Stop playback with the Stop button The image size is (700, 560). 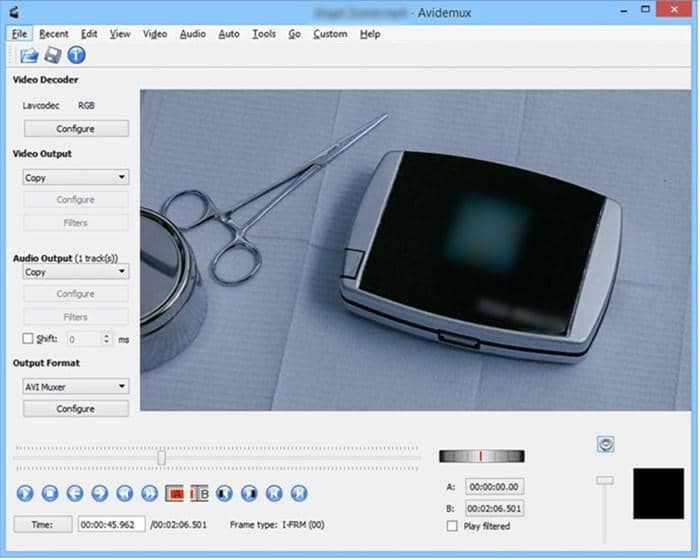(x=50, y=493)
